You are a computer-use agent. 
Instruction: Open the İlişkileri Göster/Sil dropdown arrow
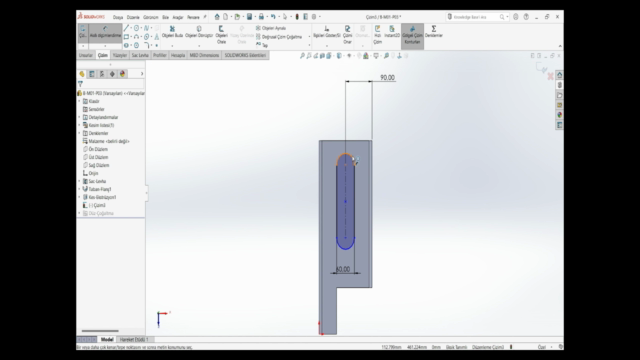pyautogui.click(x=327, y=46)
